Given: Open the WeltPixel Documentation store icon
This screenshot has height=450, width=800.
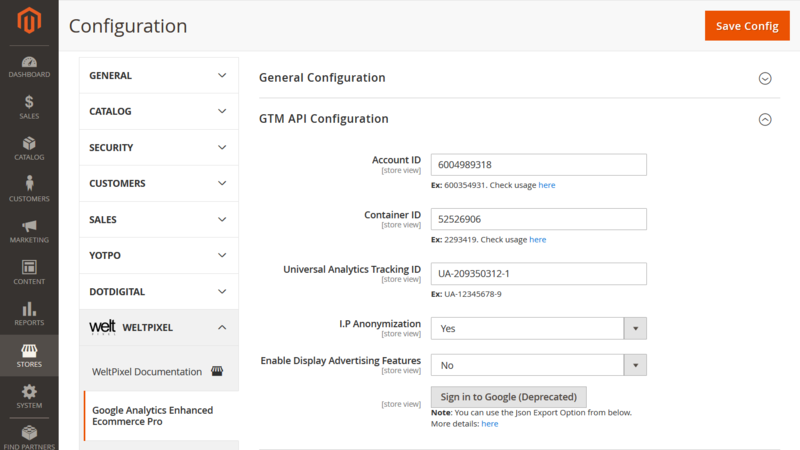Looking at the screenshot, I should pyautogui.click(x=217, y=371).
